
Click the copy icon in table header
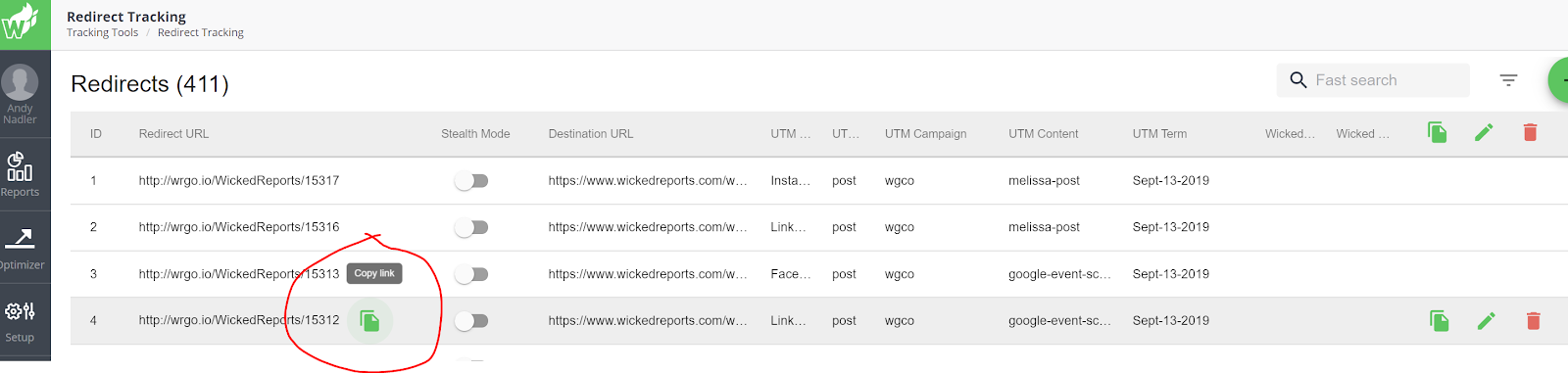coord(1438,132)
